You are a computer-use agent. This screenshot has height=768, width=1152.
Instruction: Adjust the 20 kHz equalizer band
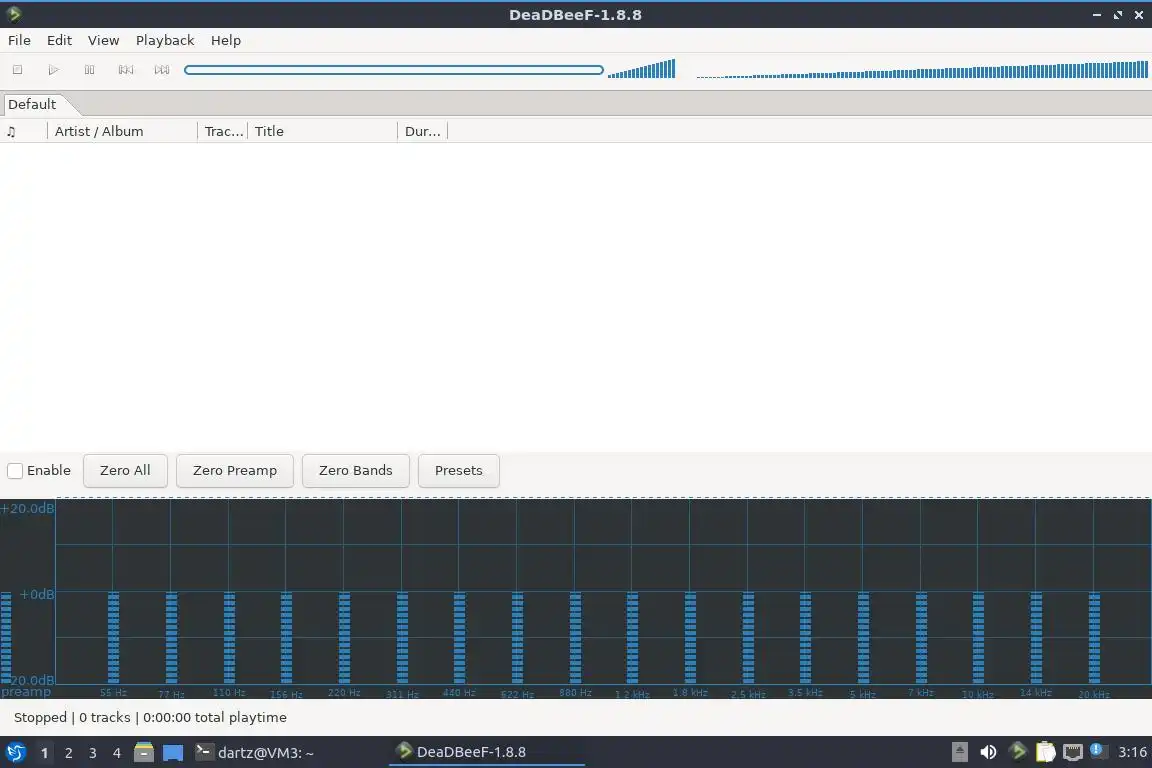[x=1094, y=638]
